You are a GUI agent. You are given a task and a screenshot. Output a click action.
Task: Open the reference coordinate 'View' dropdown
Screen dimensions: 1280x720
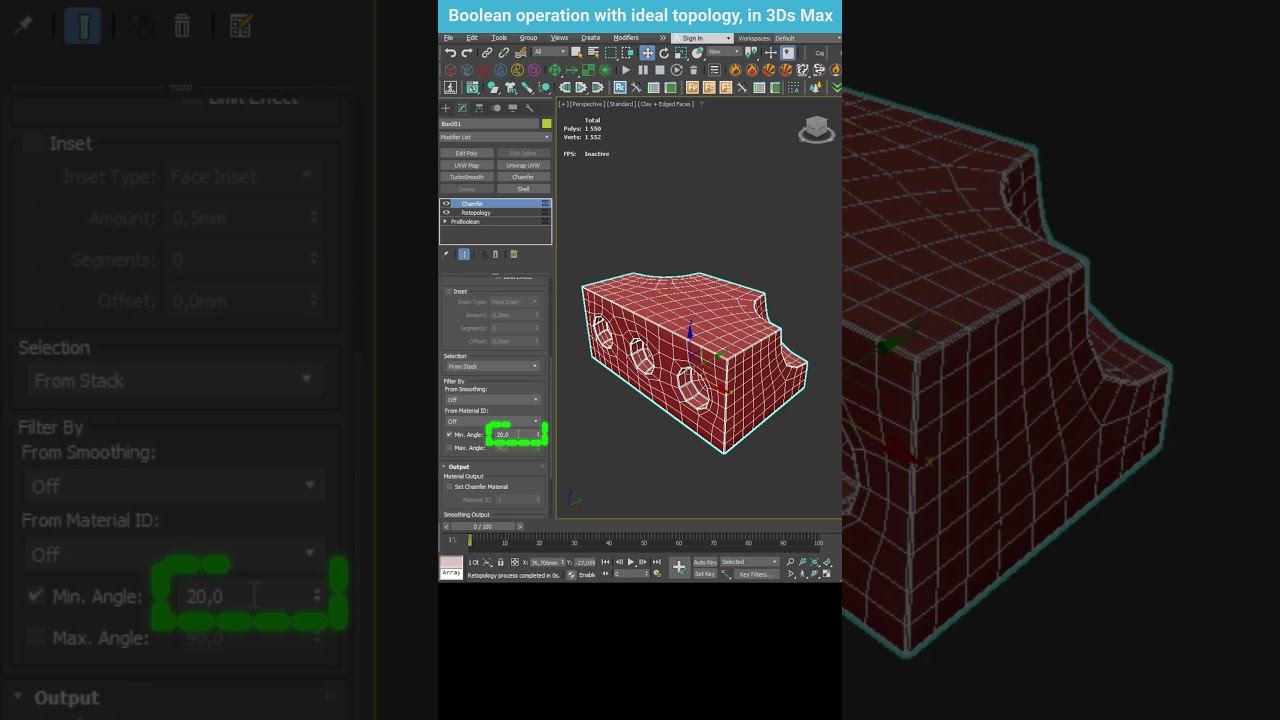724,52
